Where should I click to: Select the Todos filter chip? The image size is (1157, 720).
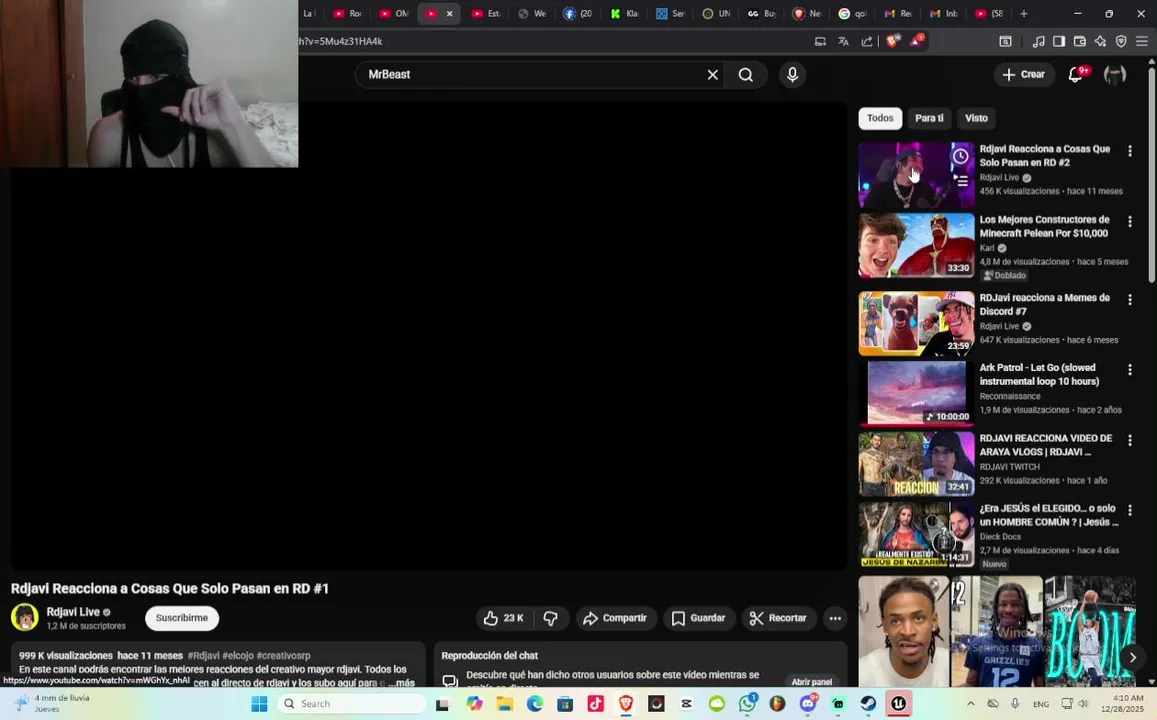click(x=880, y=118)
